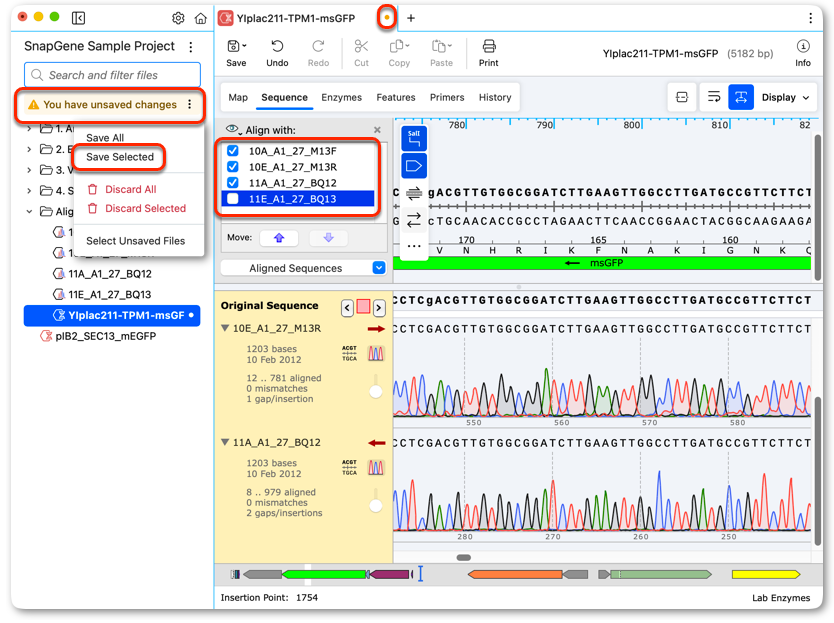Uncheck 10E_A1_27_M13R alignment

(x=232, y=167)
